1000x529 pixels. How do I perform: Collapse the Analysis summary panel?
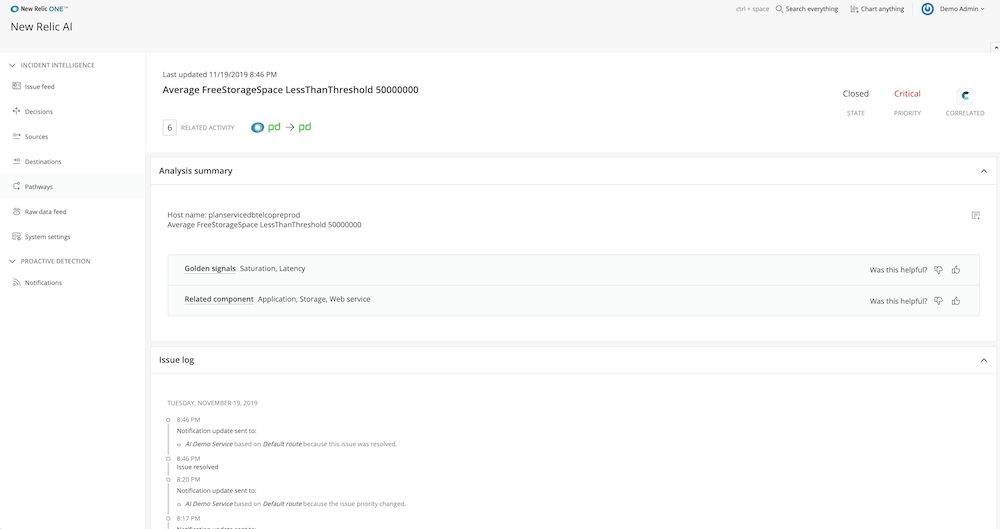point(983,171)
